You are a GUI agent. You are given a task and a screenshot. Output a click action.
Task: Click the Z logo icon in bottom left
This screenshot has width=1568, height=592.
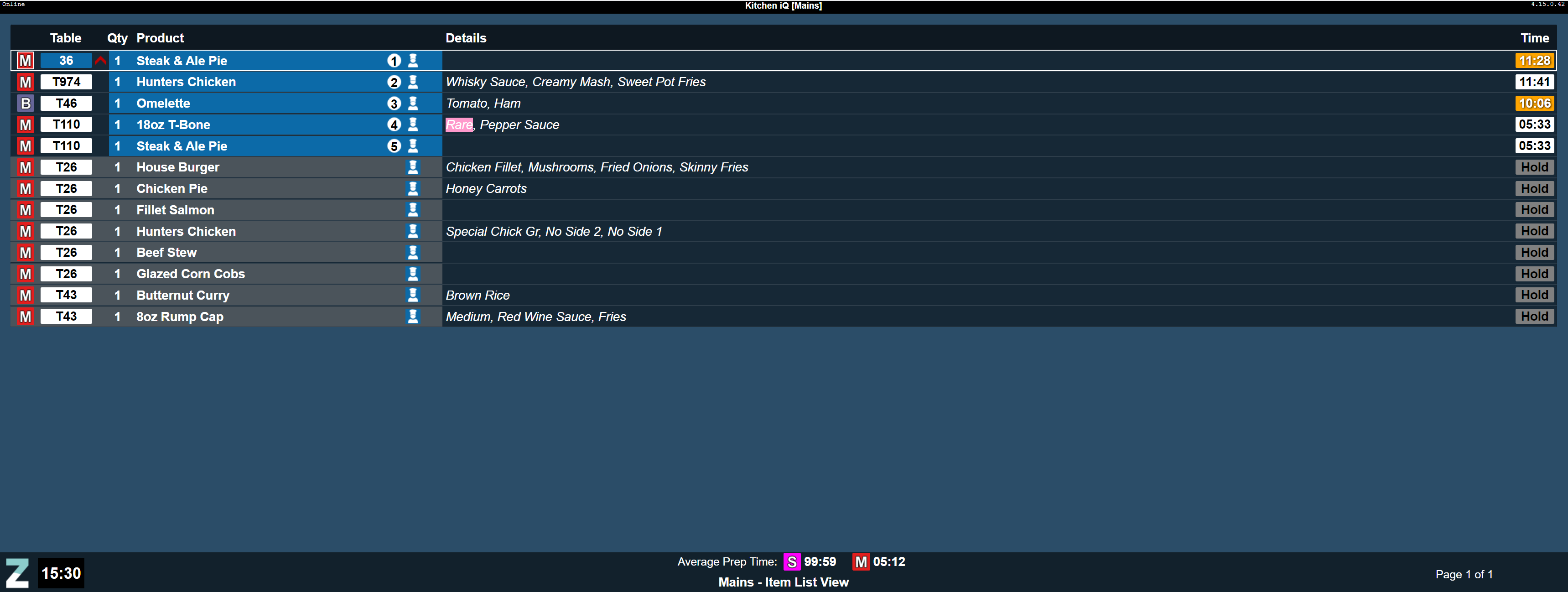pos(17,572)
